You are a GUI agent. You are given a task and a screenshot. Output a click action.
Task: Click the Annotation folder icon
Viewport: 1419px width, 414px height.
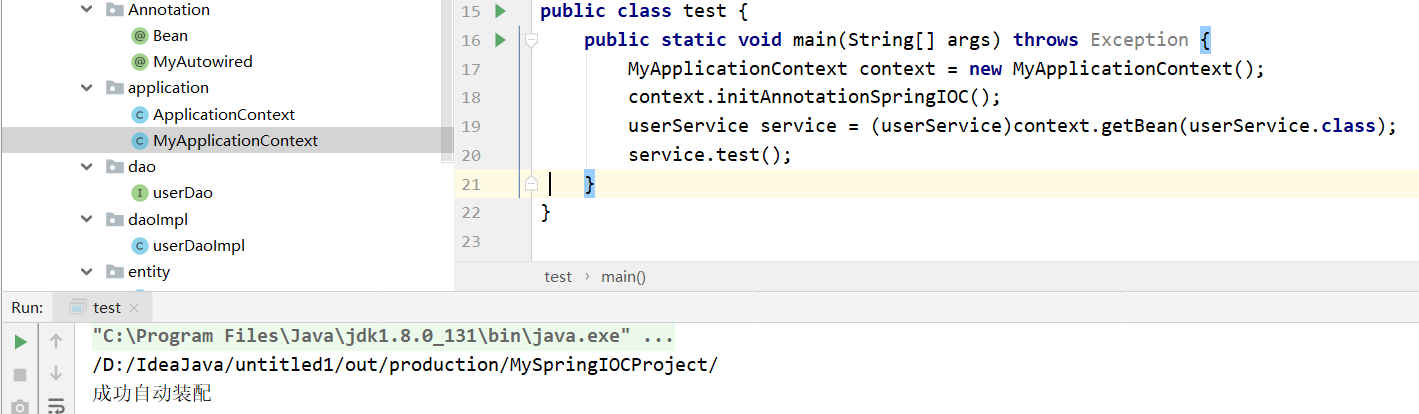click(x=114, y=10)
